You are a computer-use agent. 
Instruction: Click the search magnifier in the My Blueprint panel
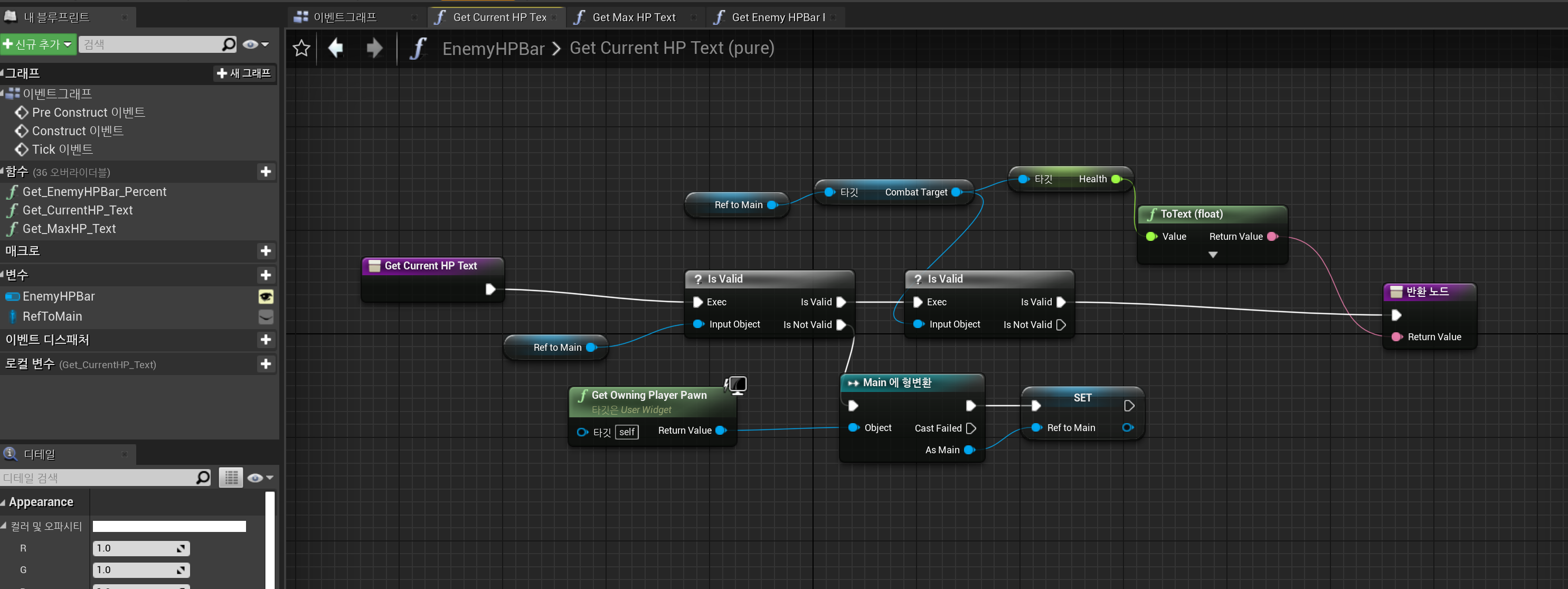(x=228, y=44)
